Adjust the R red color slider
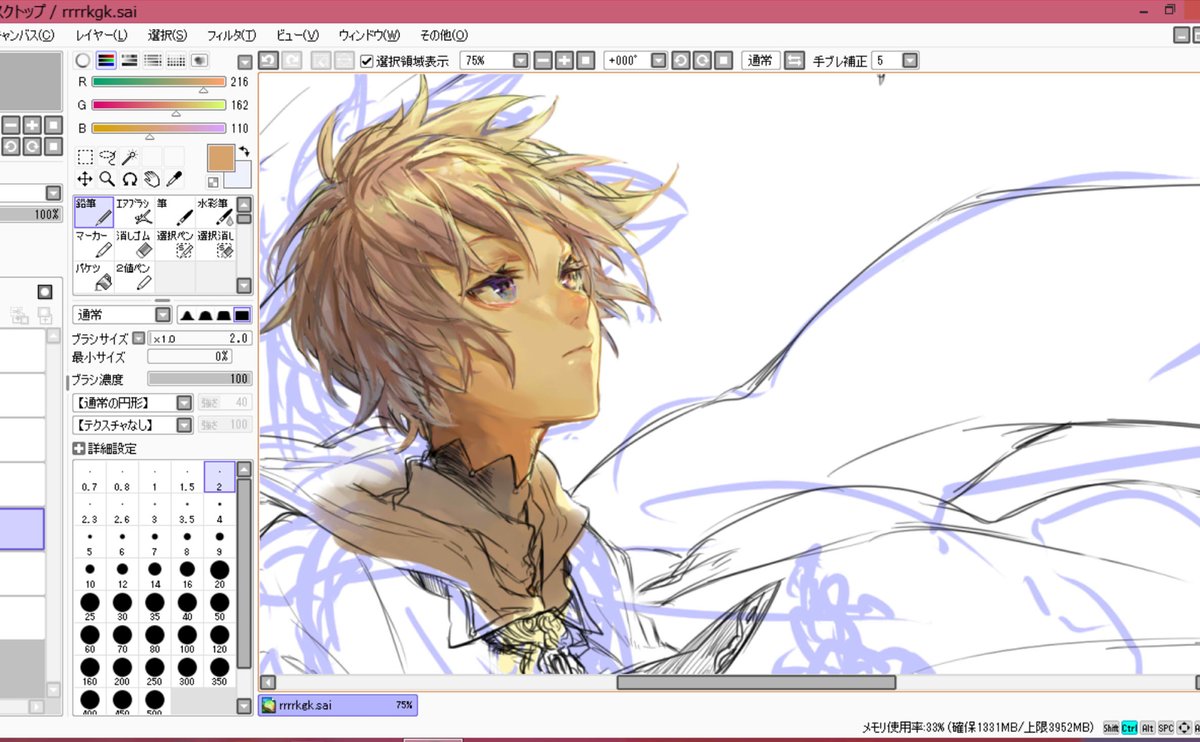Screen dimensions: 1200x742 pyautogui.click(x=159, y=82)
